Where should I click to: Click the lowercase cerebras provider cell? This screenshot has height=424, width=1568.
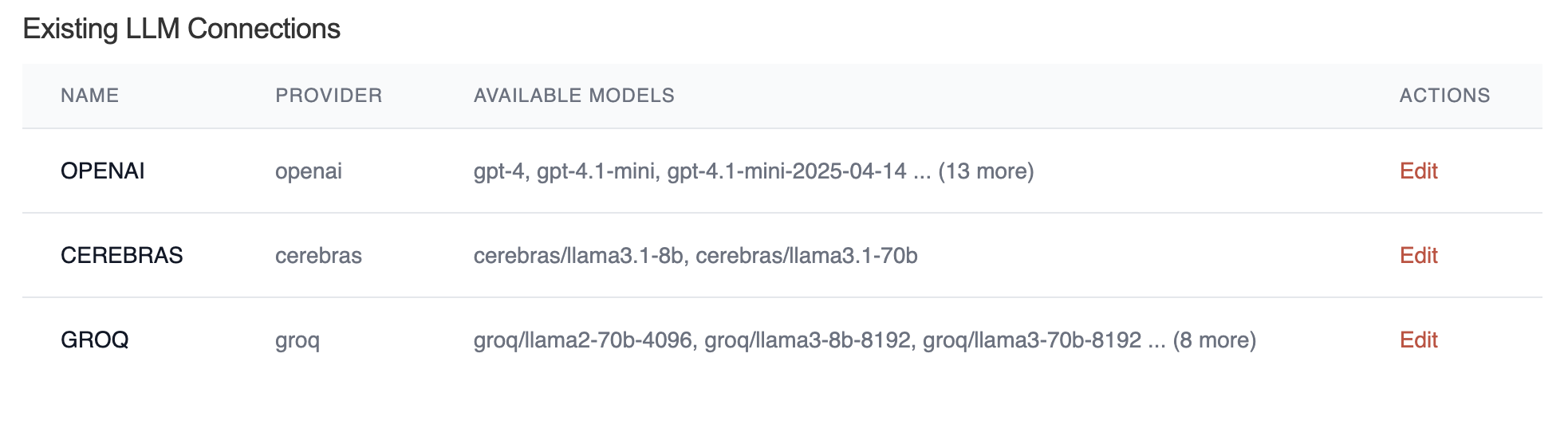point(318,256)
